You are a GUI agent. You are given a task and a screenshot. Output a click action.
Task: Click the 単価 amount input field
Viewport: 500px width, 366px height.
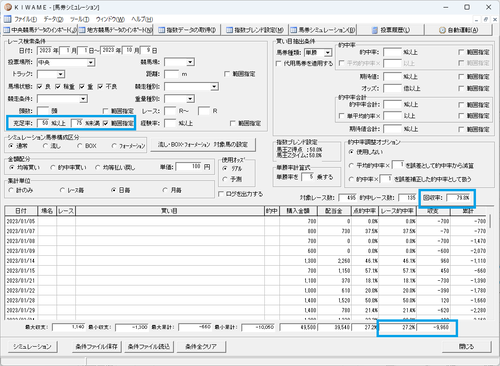(189, 167)
